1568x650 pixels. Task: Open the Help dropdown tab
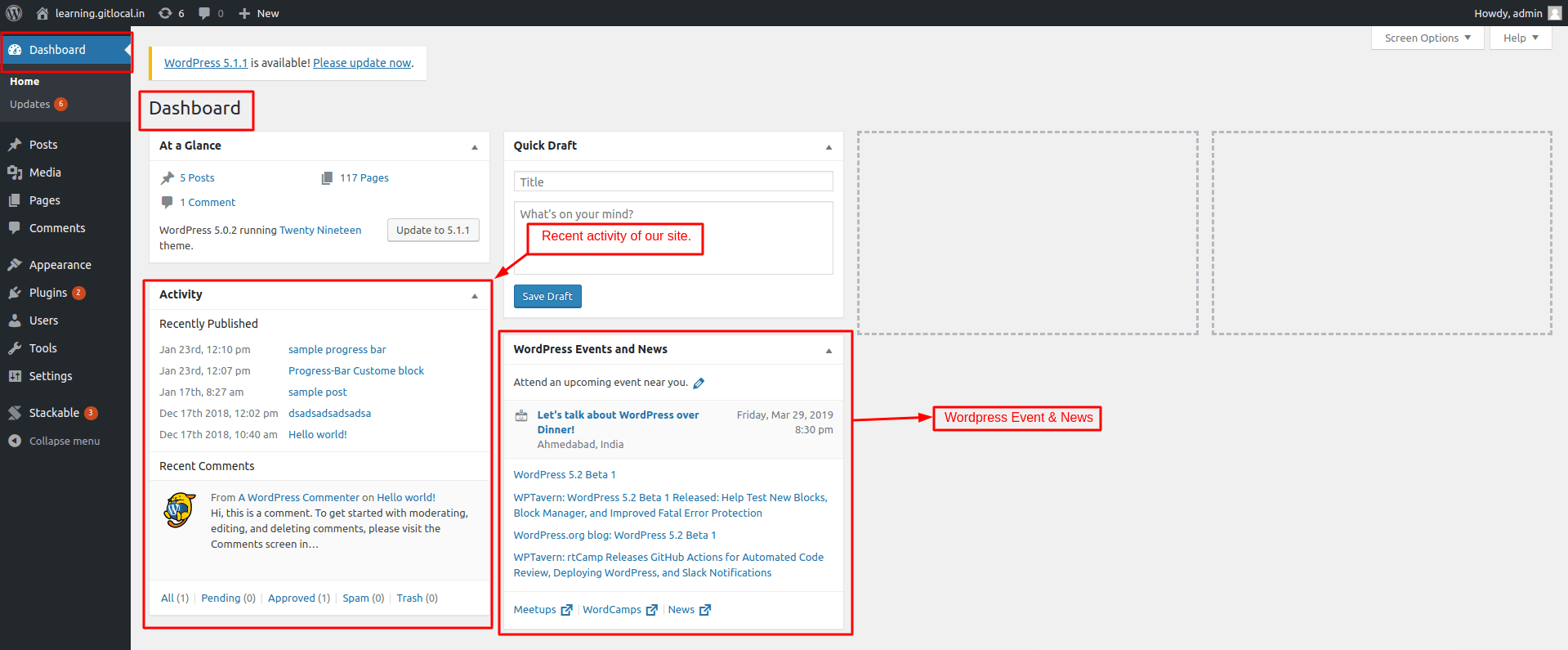1521,38
